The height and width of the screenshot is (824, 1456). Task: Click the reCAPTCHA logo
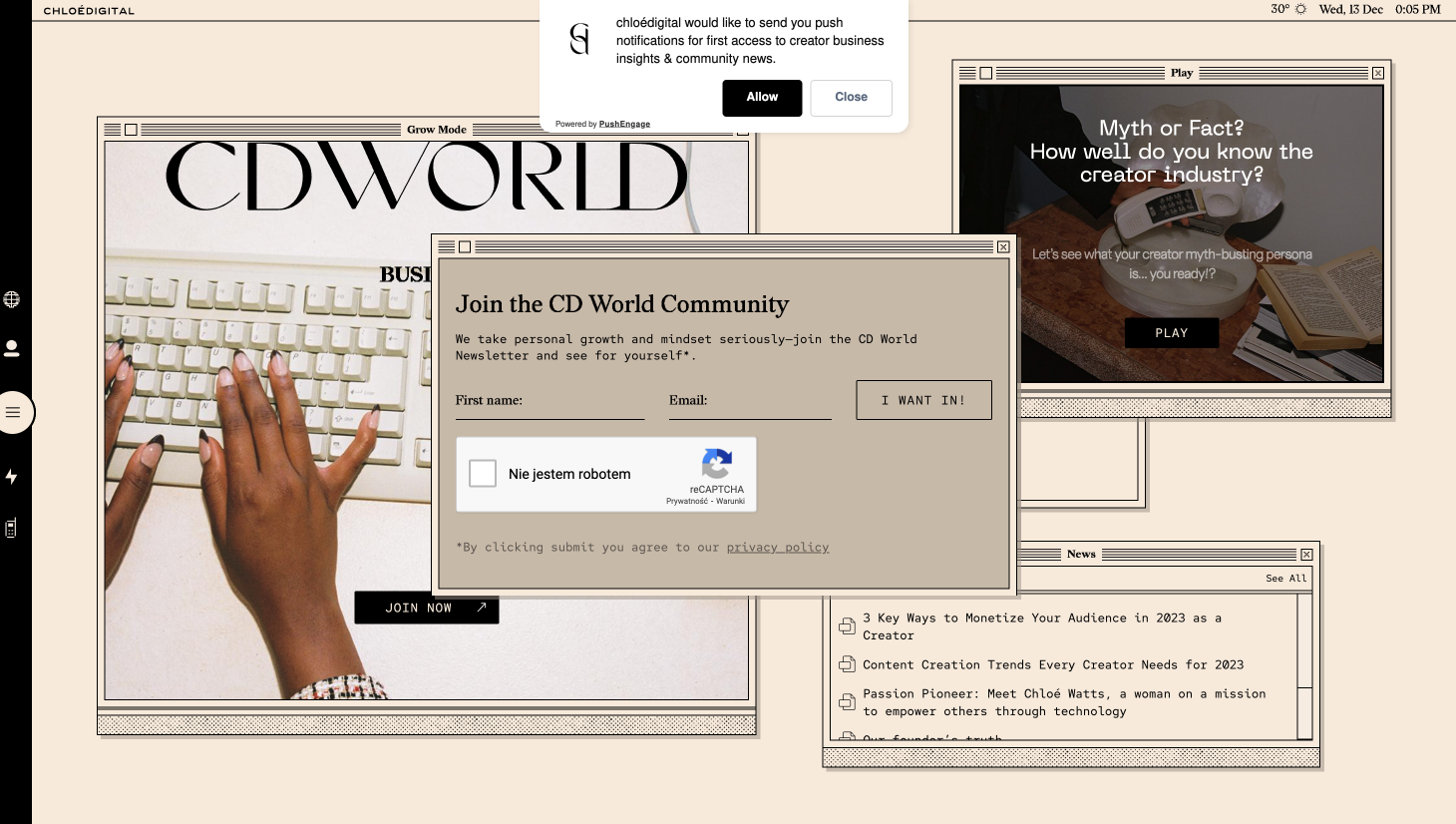point(717,464)
